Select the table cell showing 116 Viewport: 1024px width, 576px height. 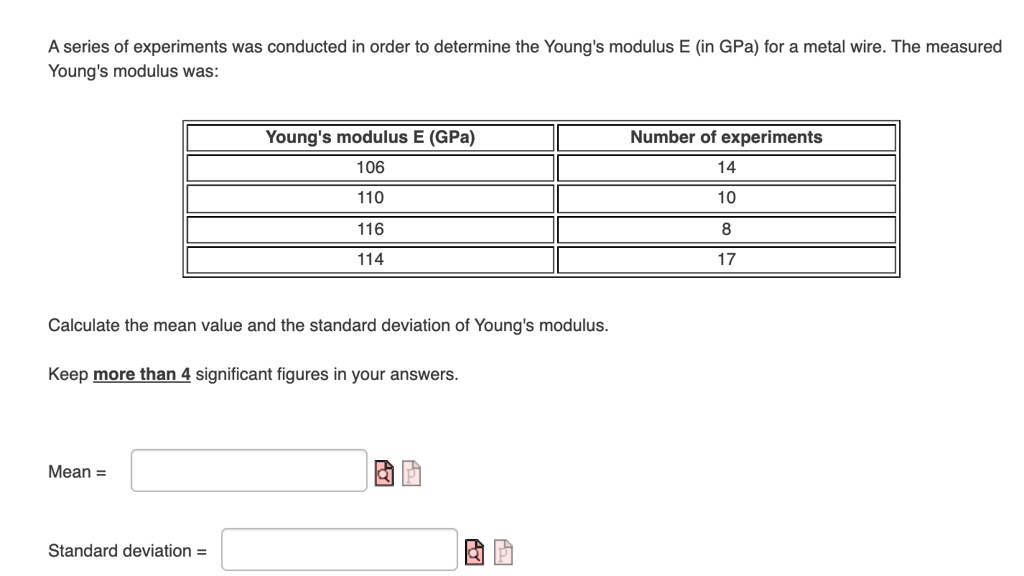(x=371, y=229)
